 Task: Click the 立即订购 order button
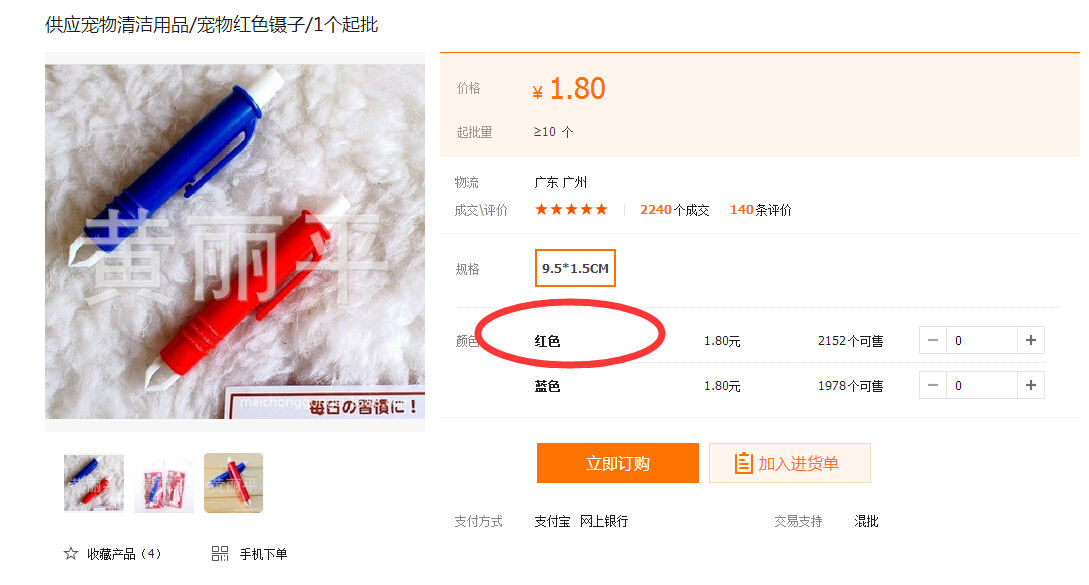617,463
